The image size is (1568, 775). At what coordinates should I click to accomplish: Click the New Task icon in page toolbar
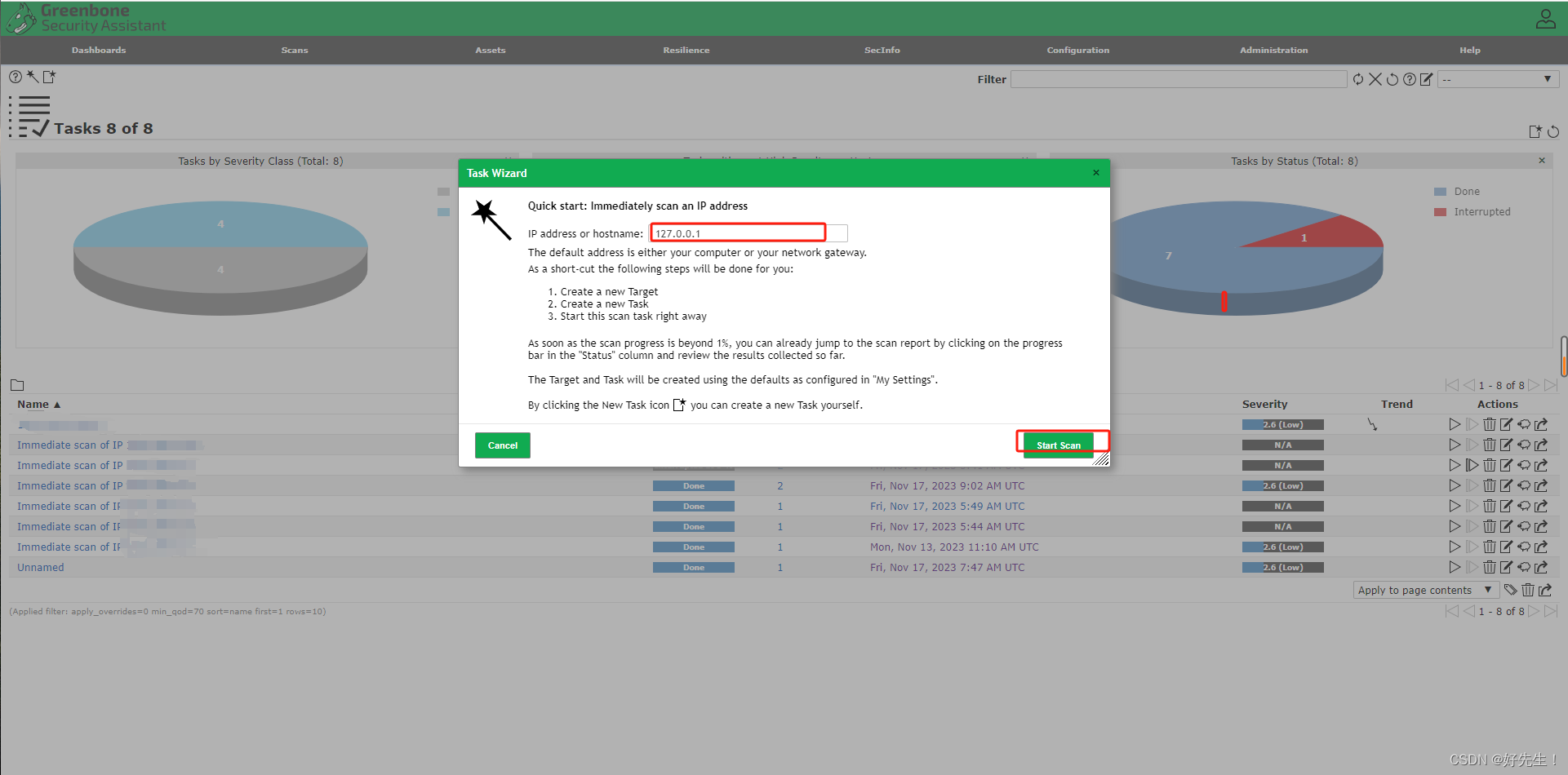(49, 77)
